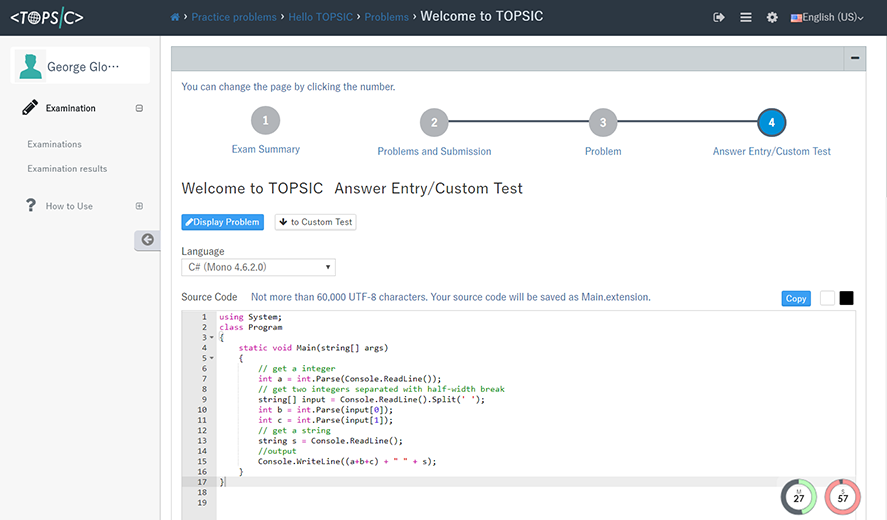Click the Display Problem button
This screenshot has height=520, width=887.
click(222, 222)
